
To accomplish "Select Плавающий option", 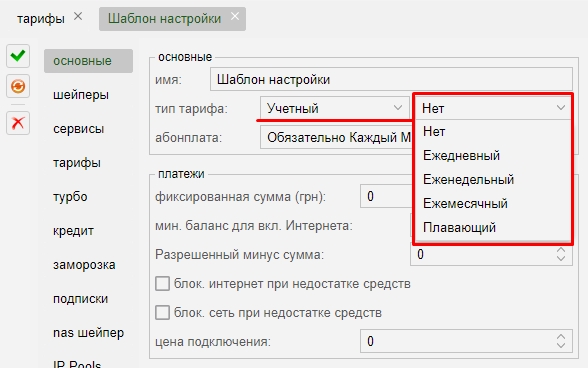I will click(493, 227).
